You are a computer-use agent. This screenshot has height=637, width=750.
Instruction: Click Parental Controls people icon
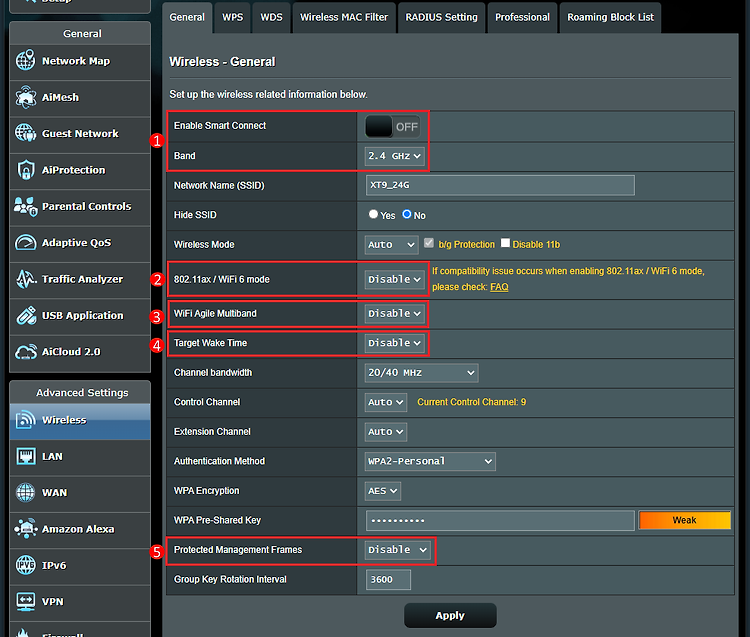[25, 206]
